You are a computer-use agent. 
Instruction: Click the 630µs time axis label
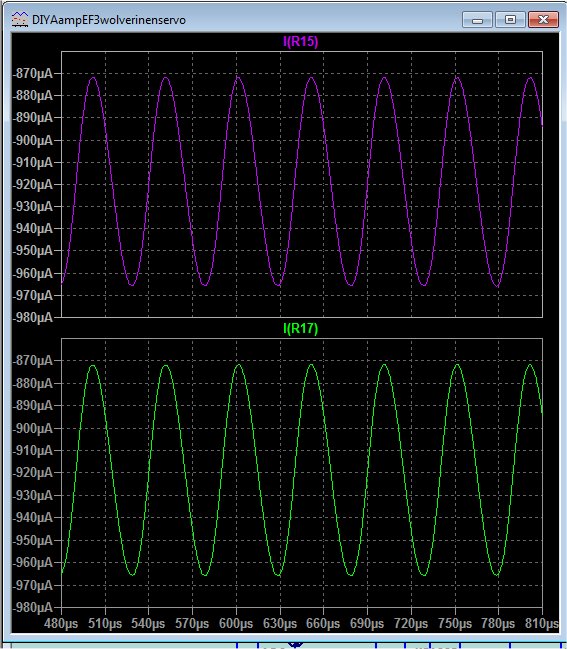(280, 623)
